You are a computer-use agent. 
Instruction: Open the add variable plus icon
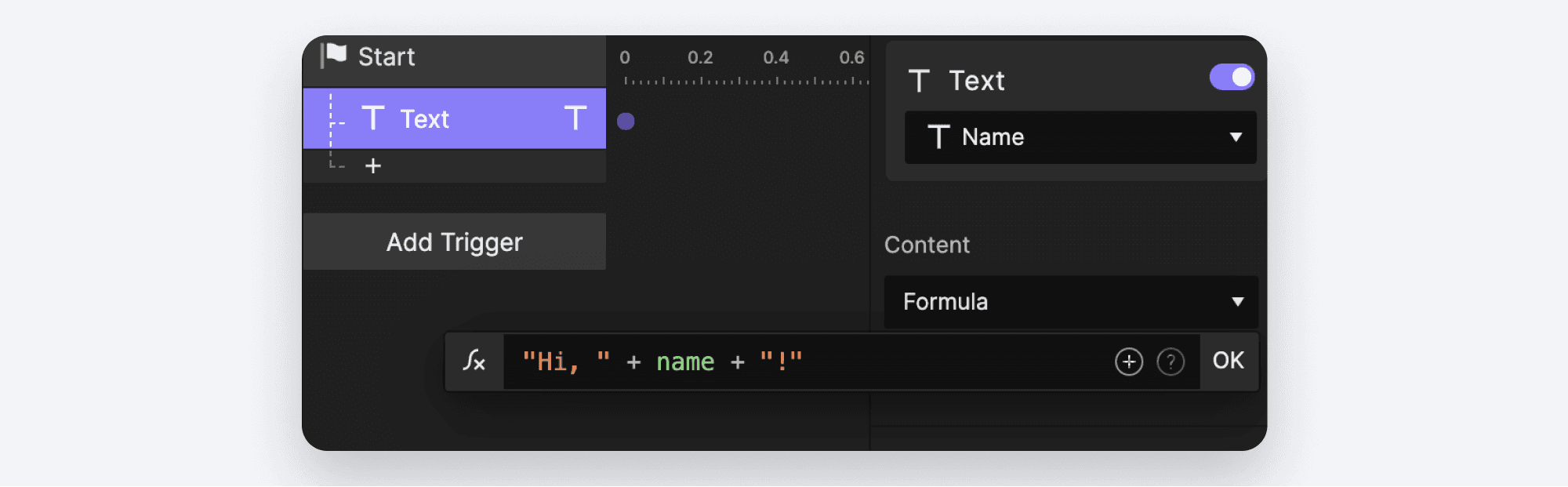coord(1129,361)
